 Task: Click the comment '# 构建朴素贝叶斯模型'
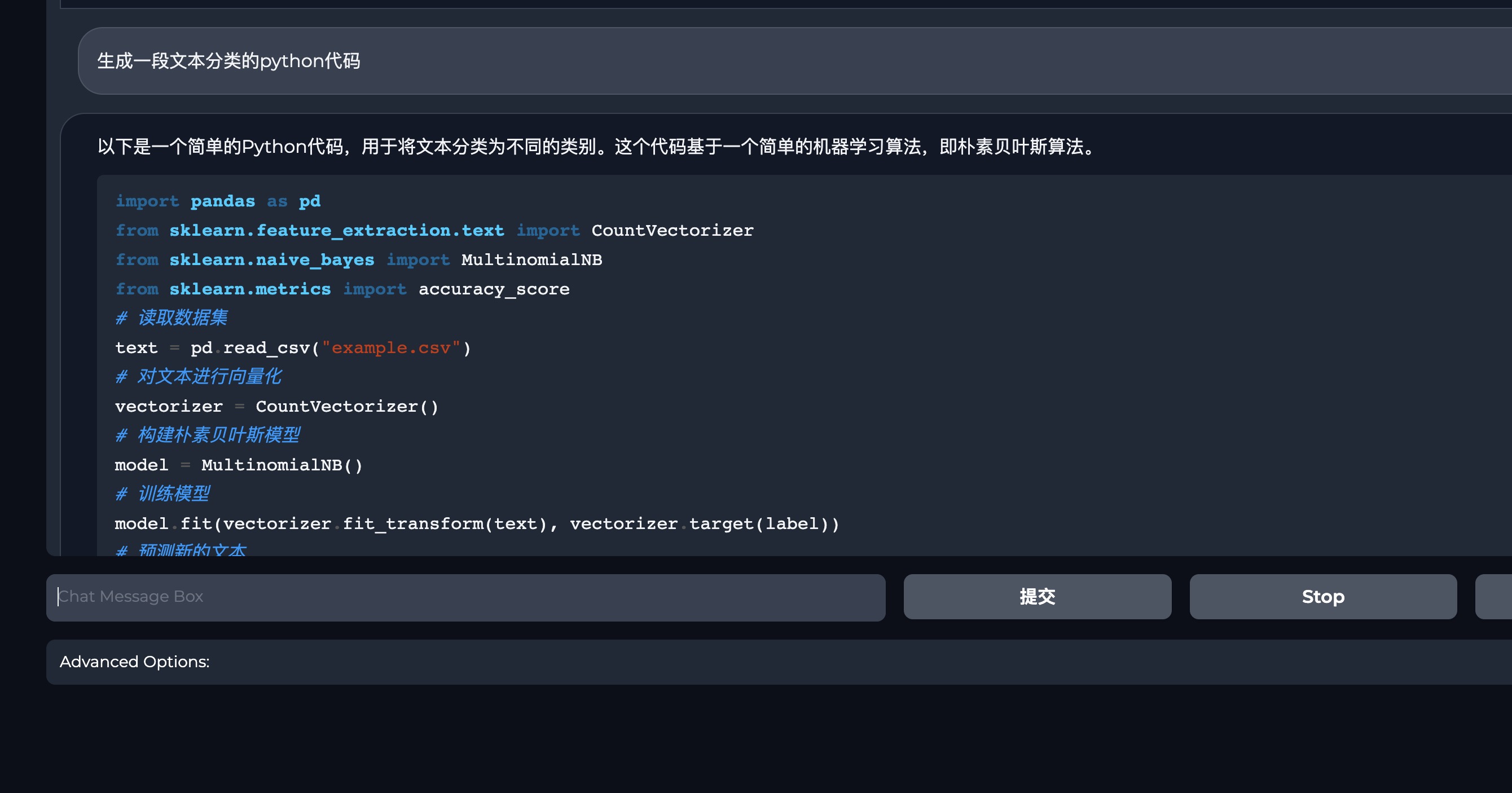[x=207, y=435]
